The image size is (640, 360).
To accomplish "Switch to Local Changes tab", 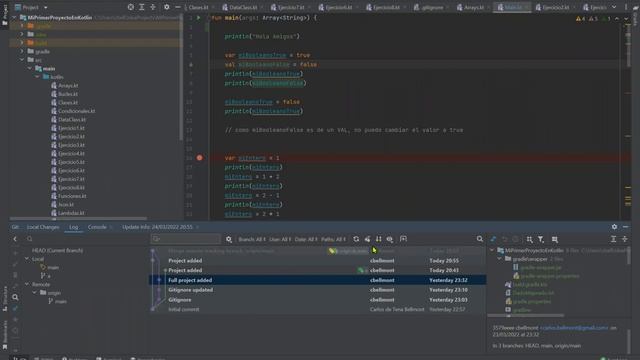I will click(43, 227).
